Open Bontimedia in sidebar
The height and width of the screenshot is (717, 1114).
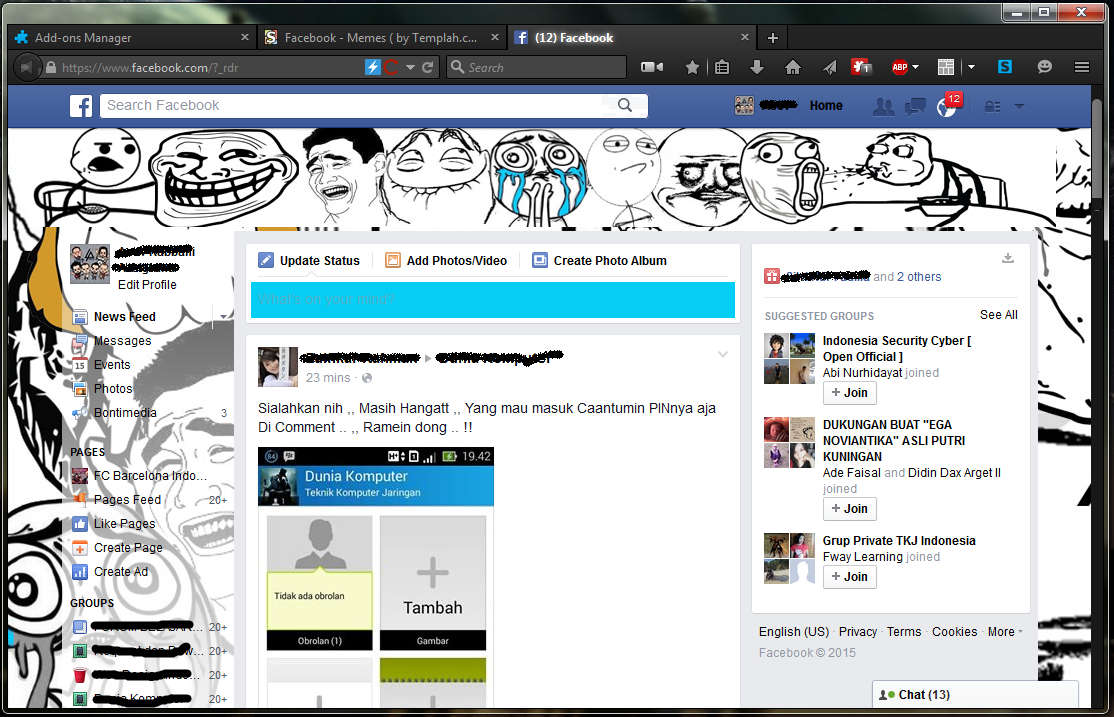coord(125,413)
